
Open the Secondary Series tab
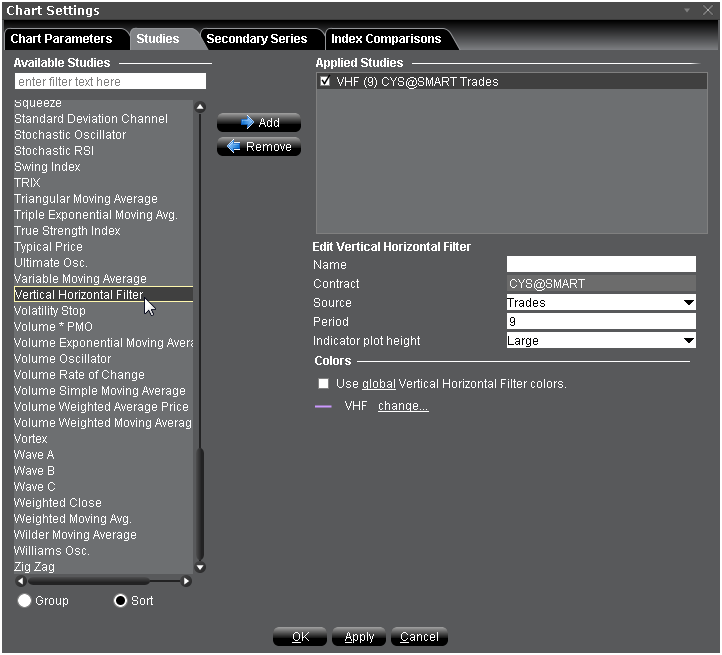click(x=257, y=39)
